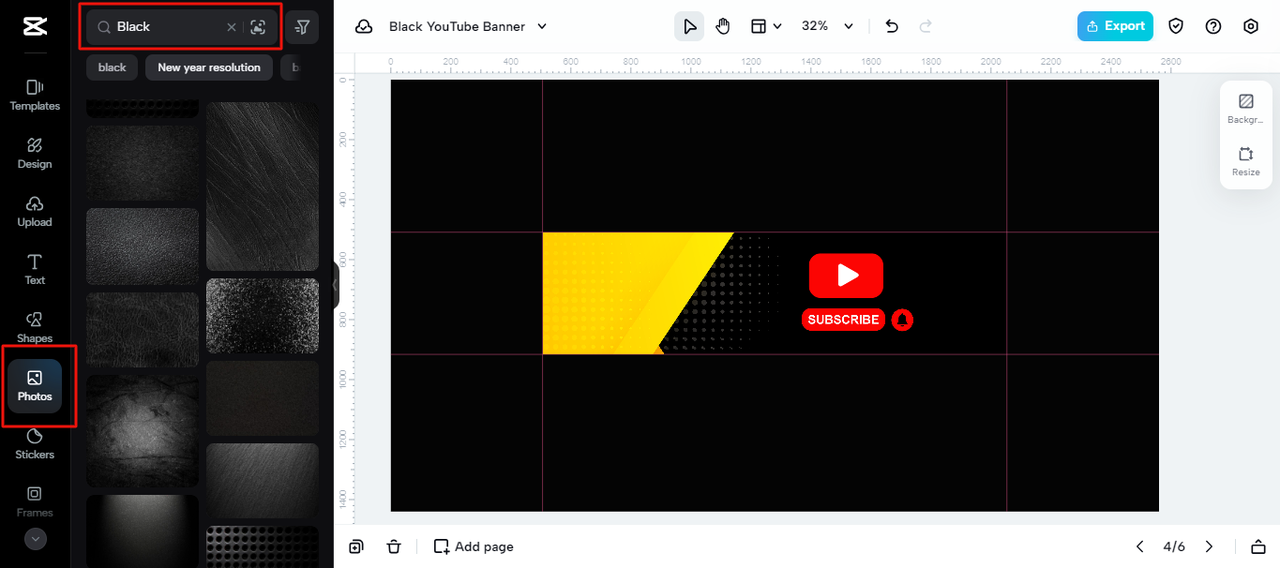Redo the last action
The width and height of the screenshot is (1280, 568).
coord(926,26)
